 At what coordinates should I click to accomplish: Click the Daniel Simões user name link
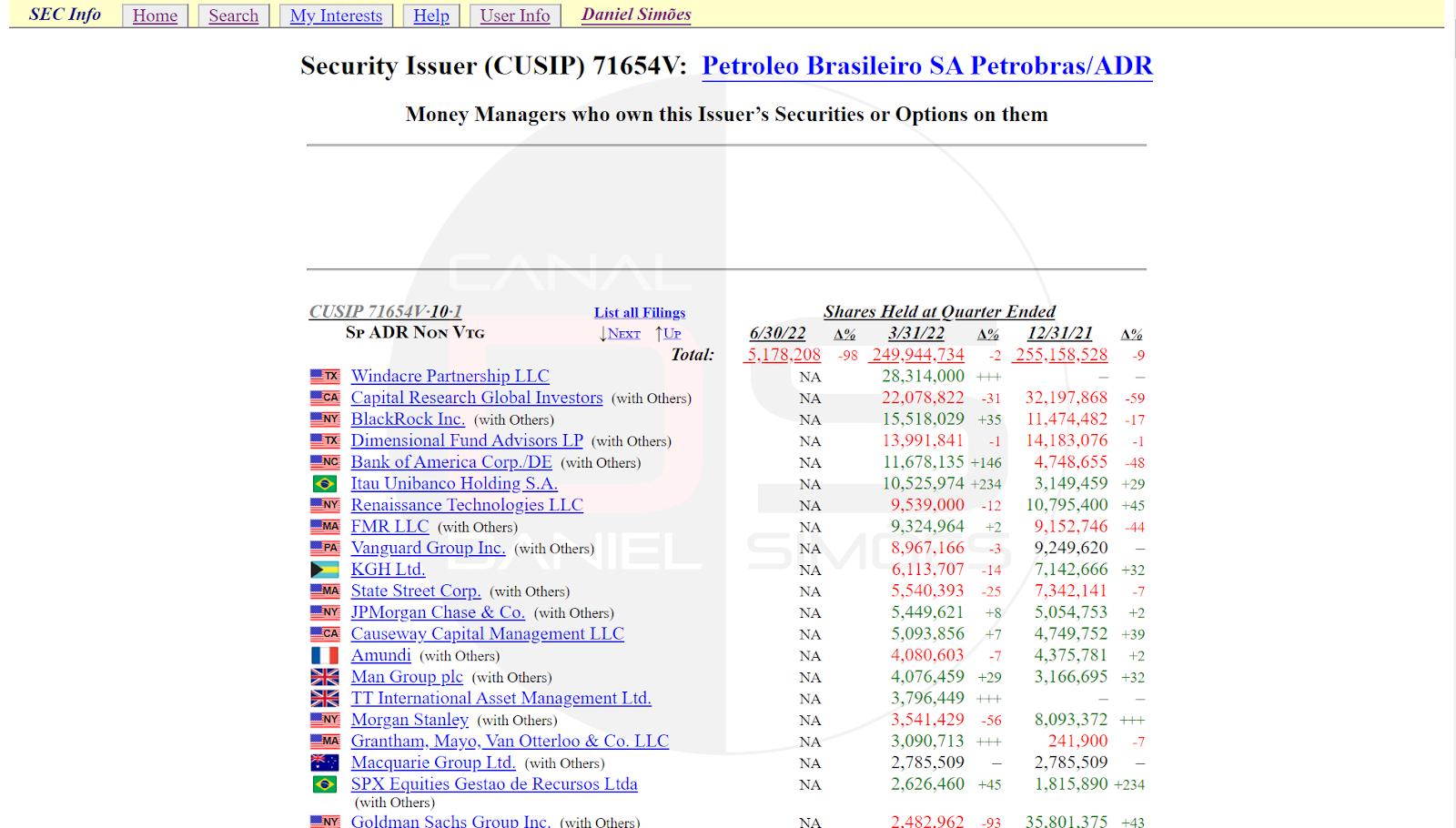pyautogui.click(x=636, y=15)
